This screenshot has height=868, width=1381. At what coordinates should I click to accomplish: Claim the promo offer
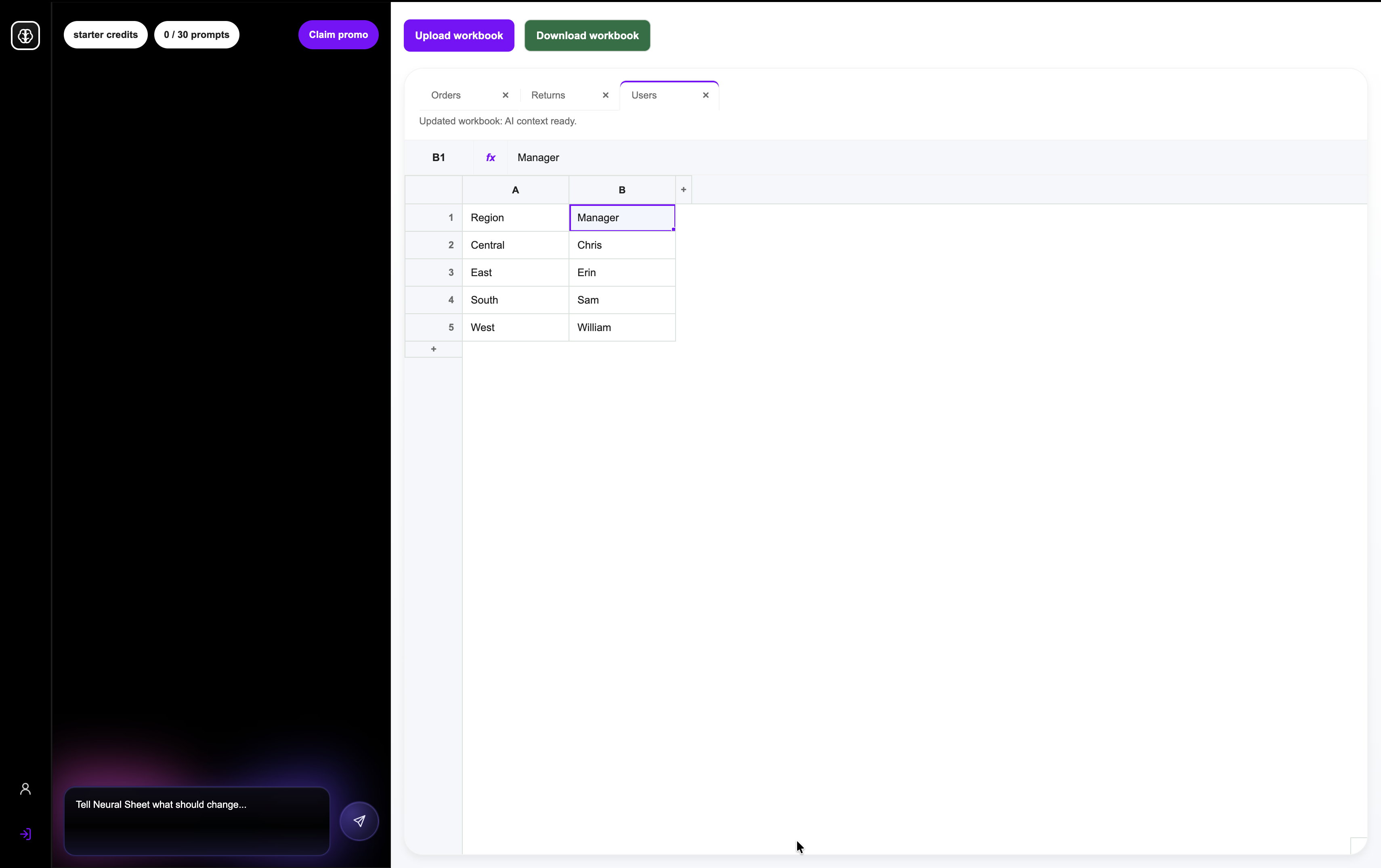click(x=338, y=35)
